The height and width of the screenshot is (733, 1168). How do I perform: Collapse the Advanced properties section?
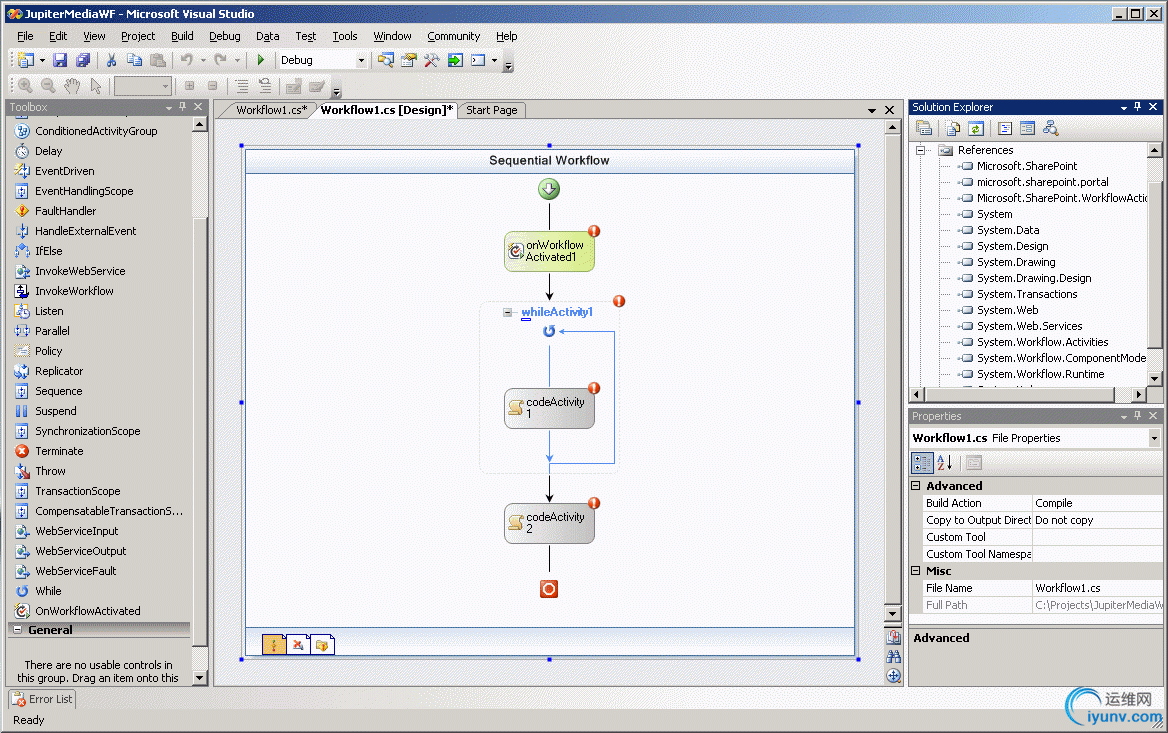coord(916,486)
